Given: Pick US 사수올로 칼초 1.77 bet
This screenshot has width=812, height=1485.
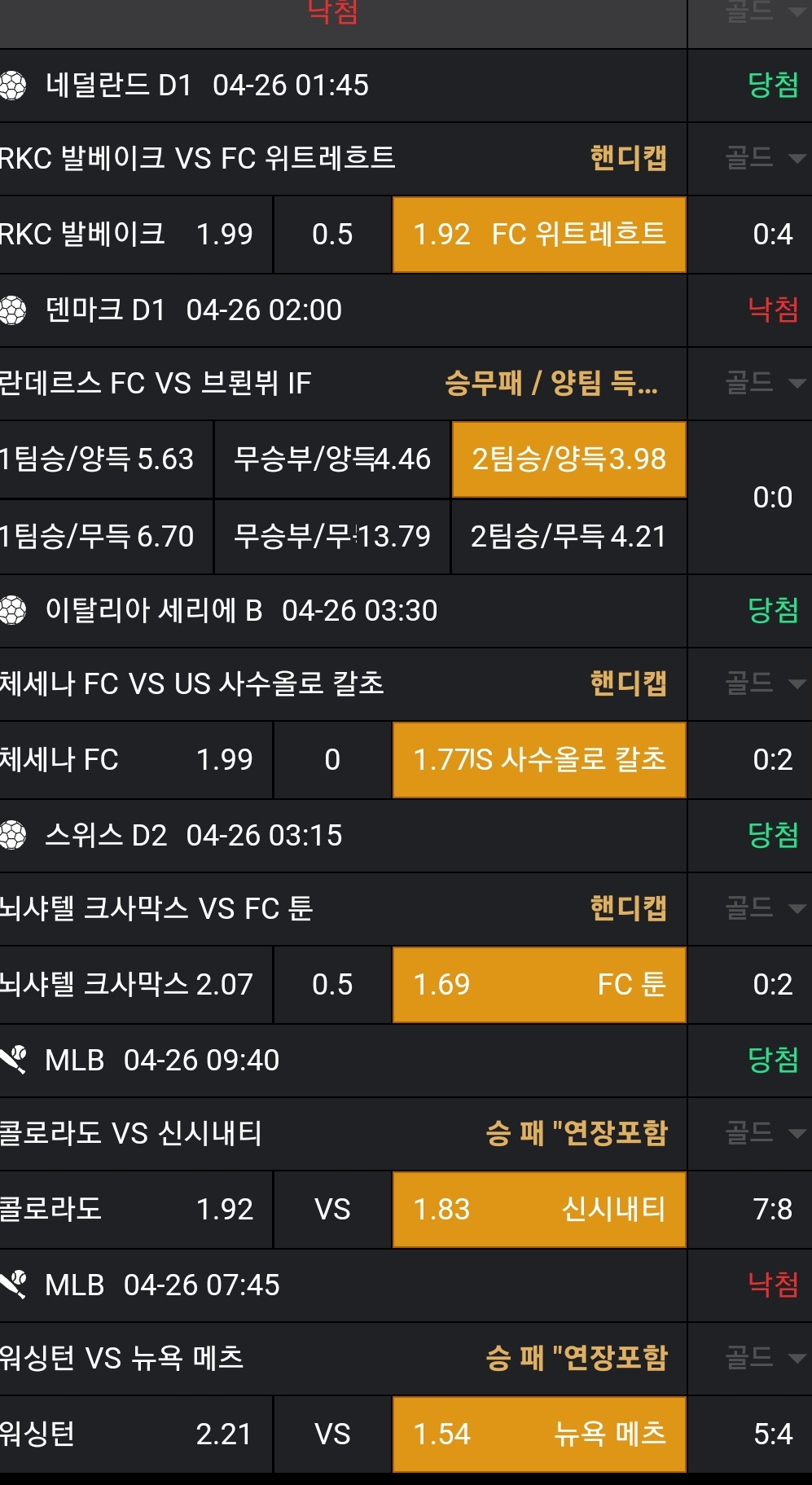Looking at the screenshot, I should [x=539, y=760].
